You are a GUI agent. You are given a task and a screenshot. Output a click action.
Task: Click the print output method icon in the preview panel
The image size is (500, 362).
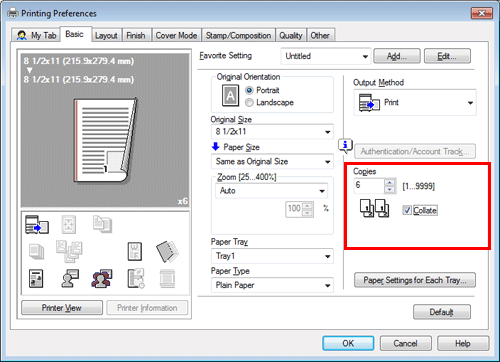(x=37, y=225)
